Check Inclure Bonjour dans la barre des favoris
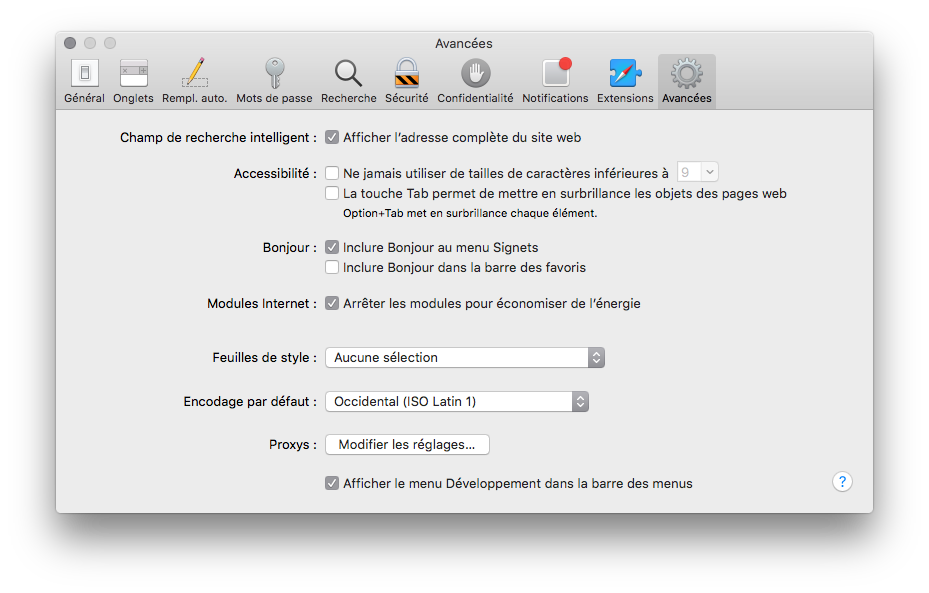This screenshot has height=593, width=929. click(332, 267)
